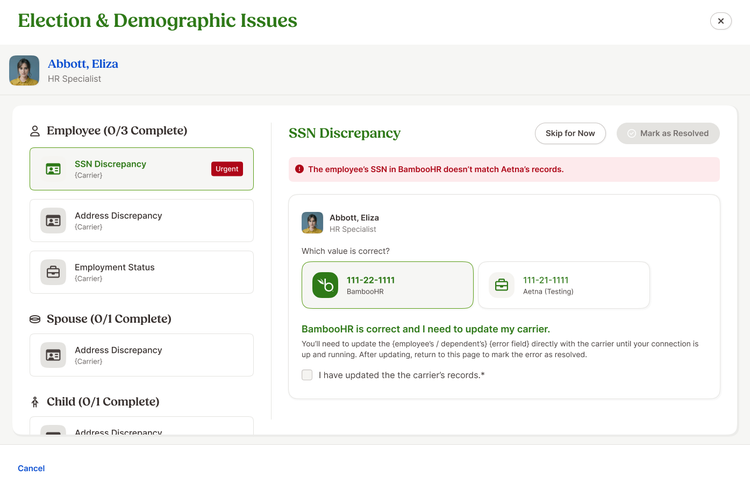Click the rings icon beside Spouse heading

[35, 319]
